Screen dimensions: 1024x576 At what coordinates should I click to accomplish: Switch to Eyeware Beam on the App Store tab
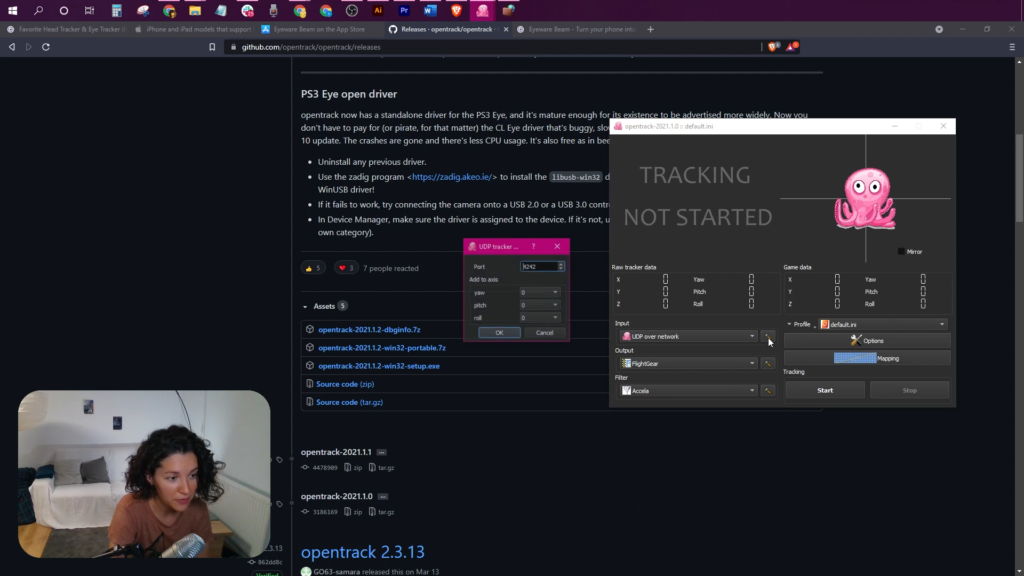tap(319, 29)
